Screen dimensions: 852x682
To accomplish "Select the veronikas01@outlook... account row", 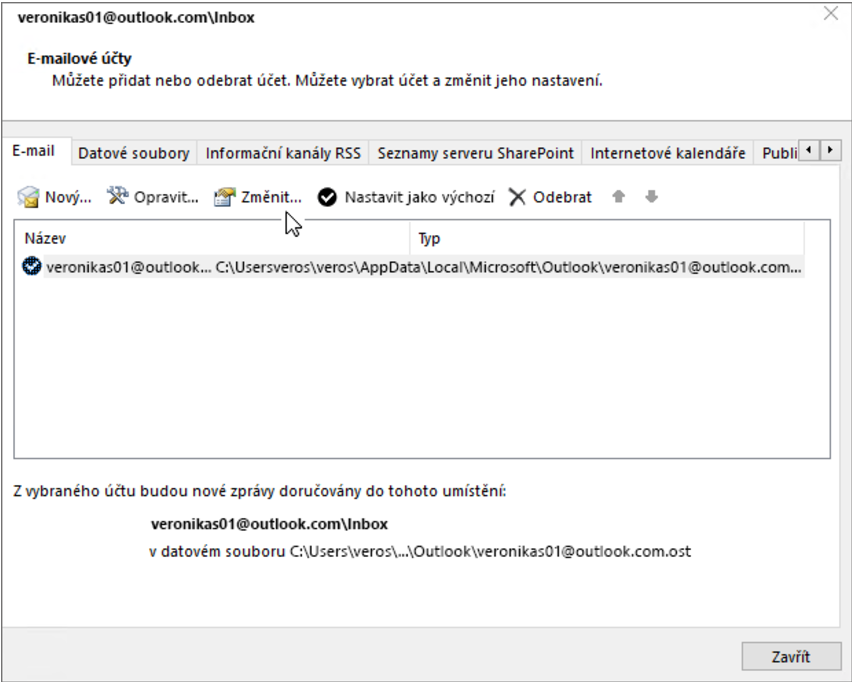I will click(x=413, y=267).
